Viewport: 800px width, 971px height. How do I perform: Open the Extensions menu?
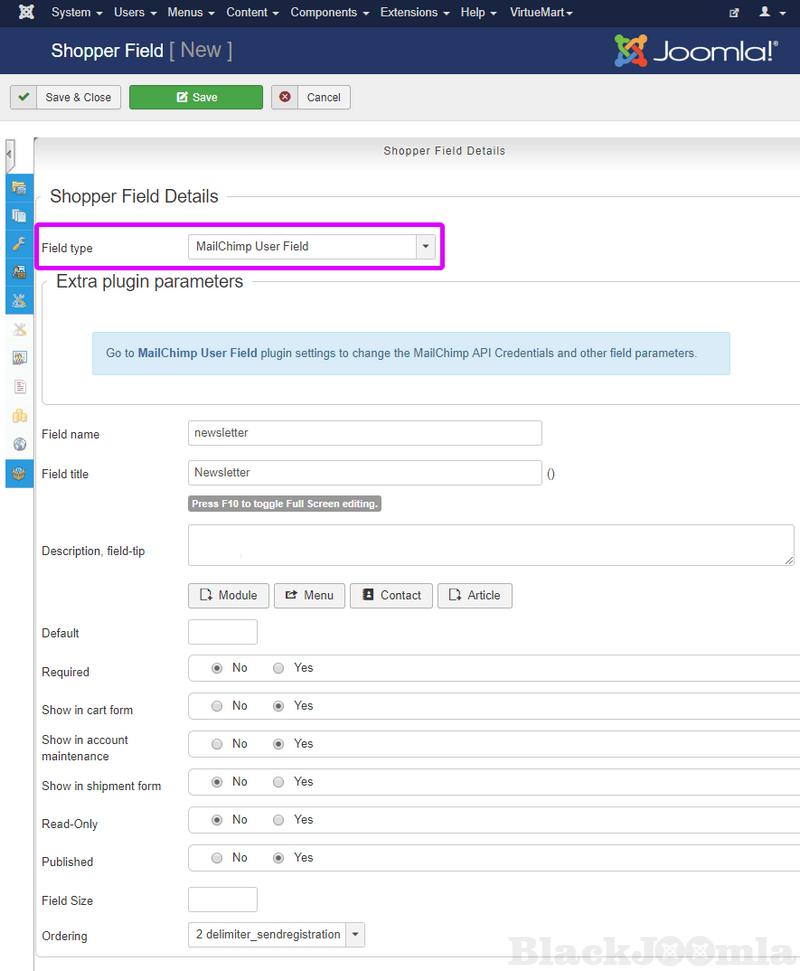[414, 12]
